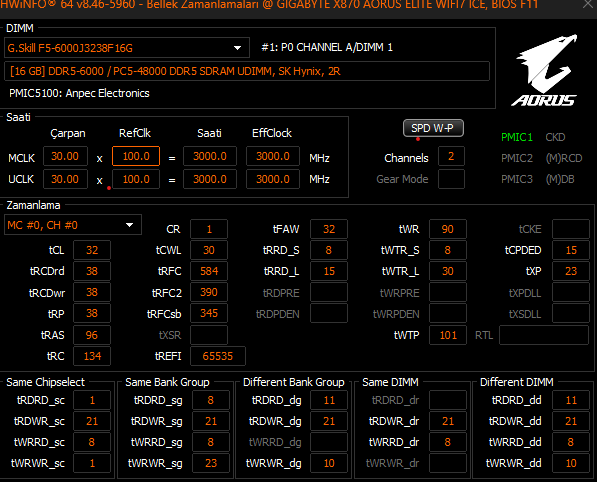Click the tRDWR_sc value field
Screen dimensions: 597x482
coord(92,421)
